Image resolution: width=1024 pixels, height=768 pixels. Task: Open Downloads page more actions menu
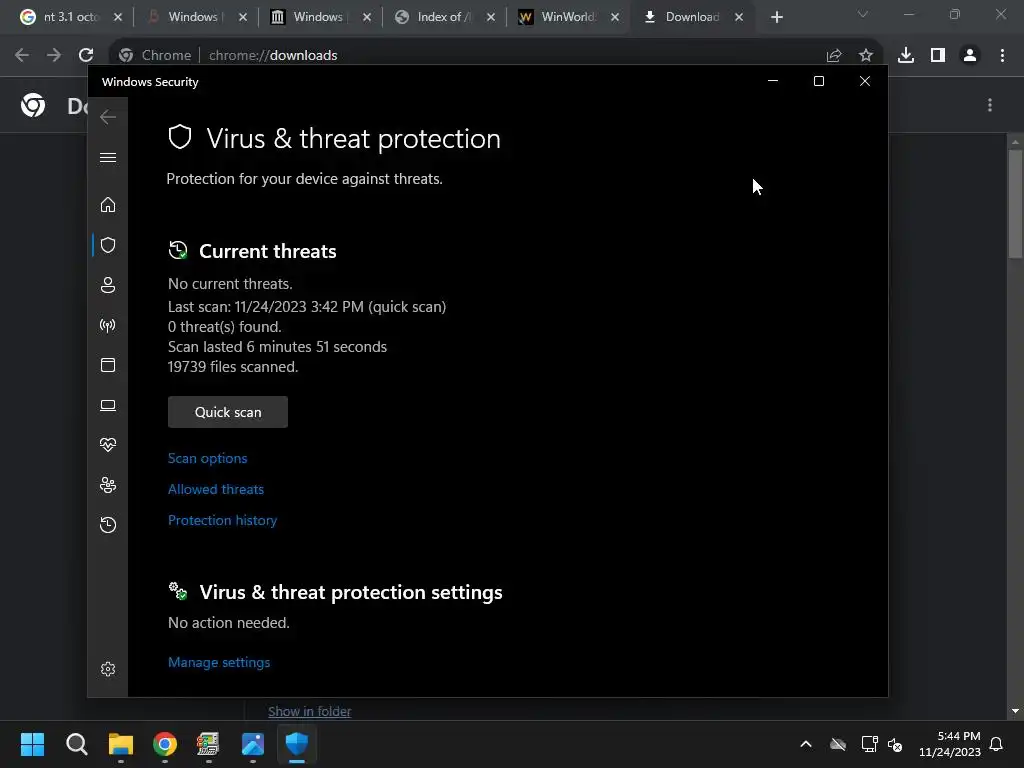990,105
